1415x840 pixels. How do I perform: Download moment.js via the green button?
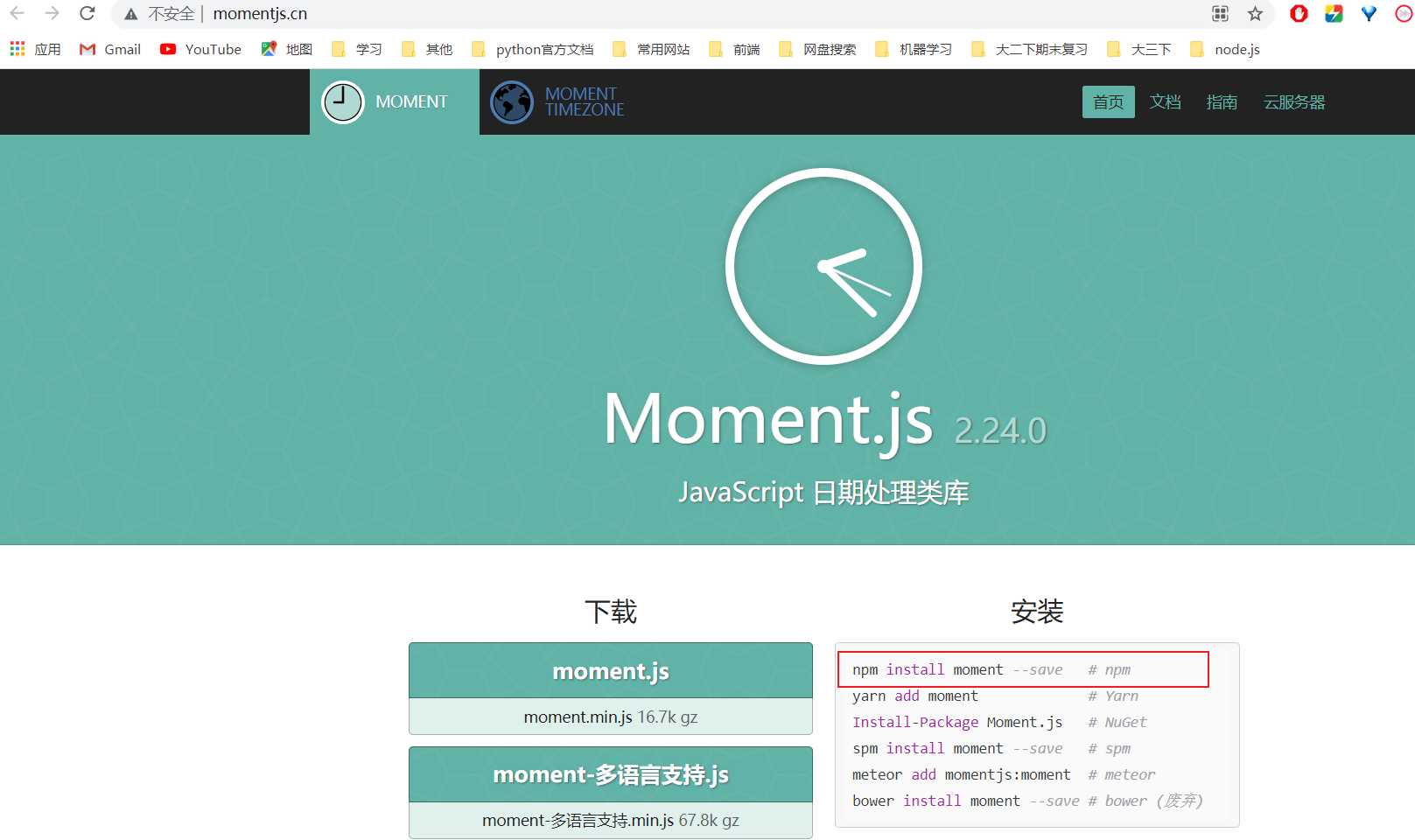click(611, 671)
